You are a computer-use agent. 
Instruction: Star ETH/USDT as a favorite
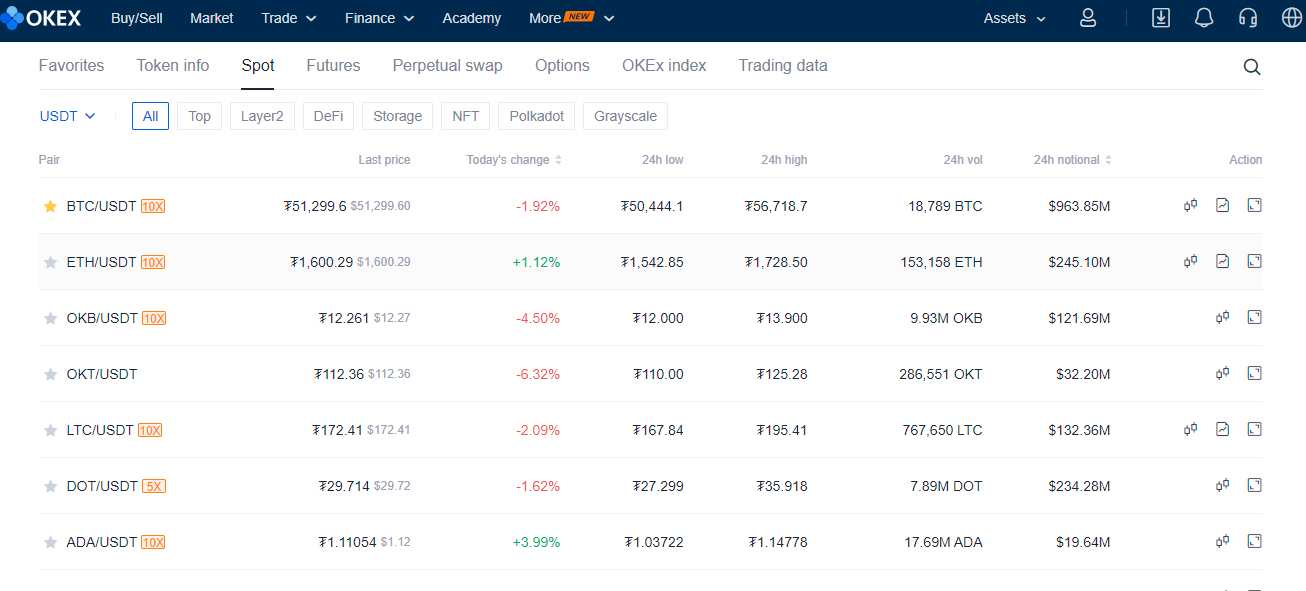[x=50, y=262]
